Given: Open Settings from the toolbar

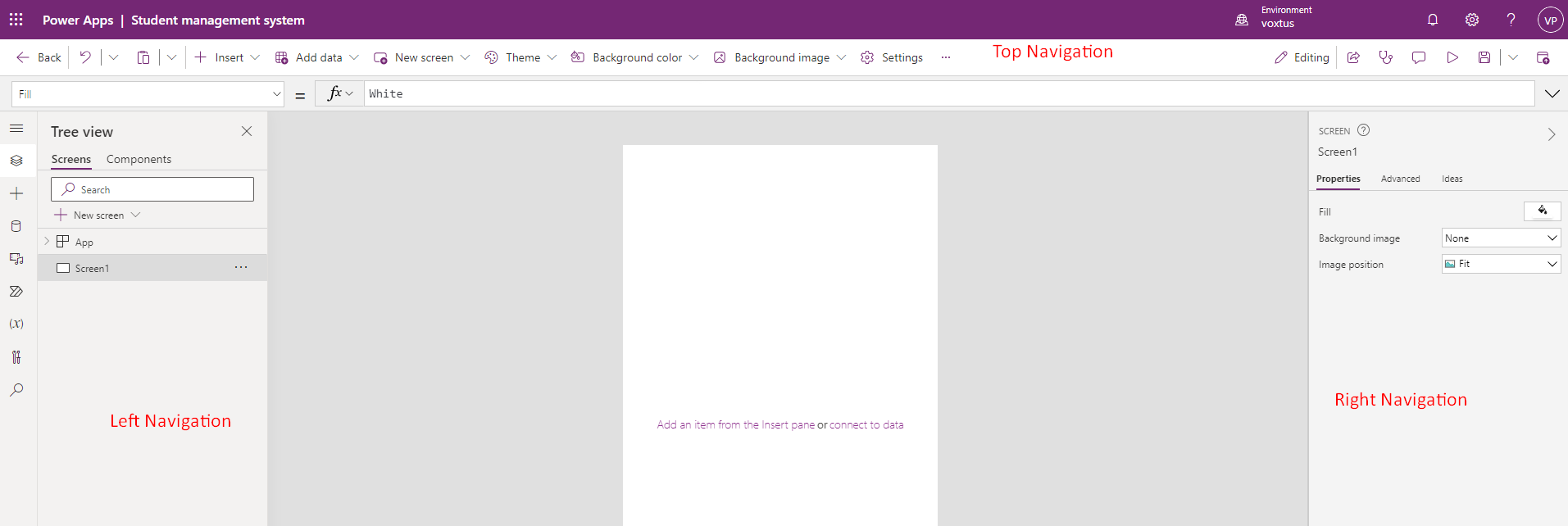Looking at the screenshot, I should pyautogui.click(x=892, y=57).
